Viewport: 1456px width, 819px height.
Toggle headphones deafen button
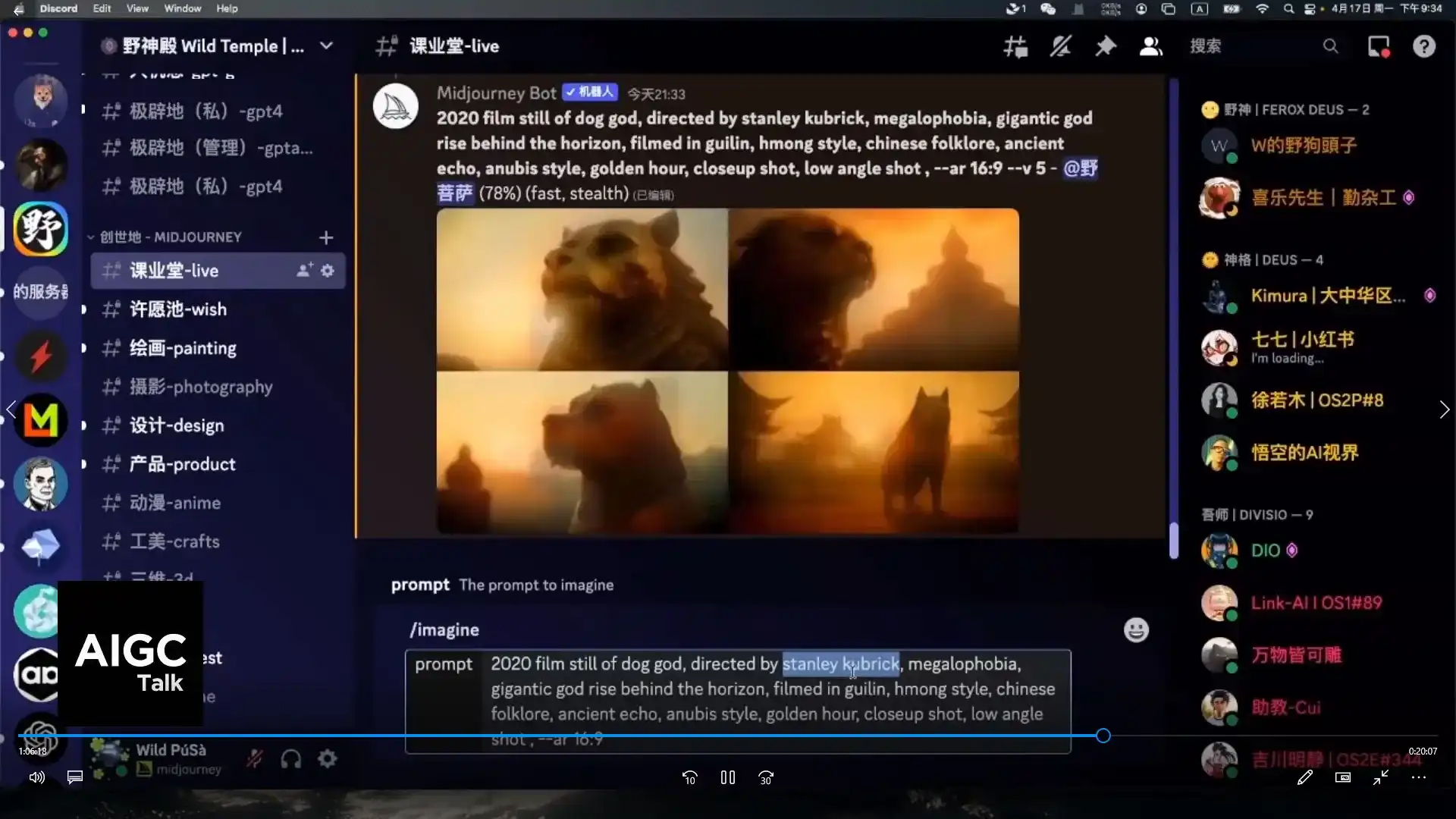point(290,759)
